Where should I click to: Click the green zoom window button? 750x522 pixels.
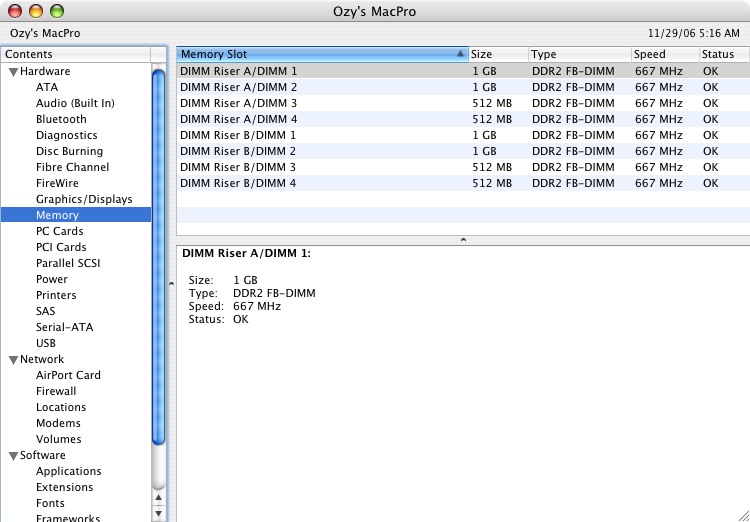coord(57,12)
